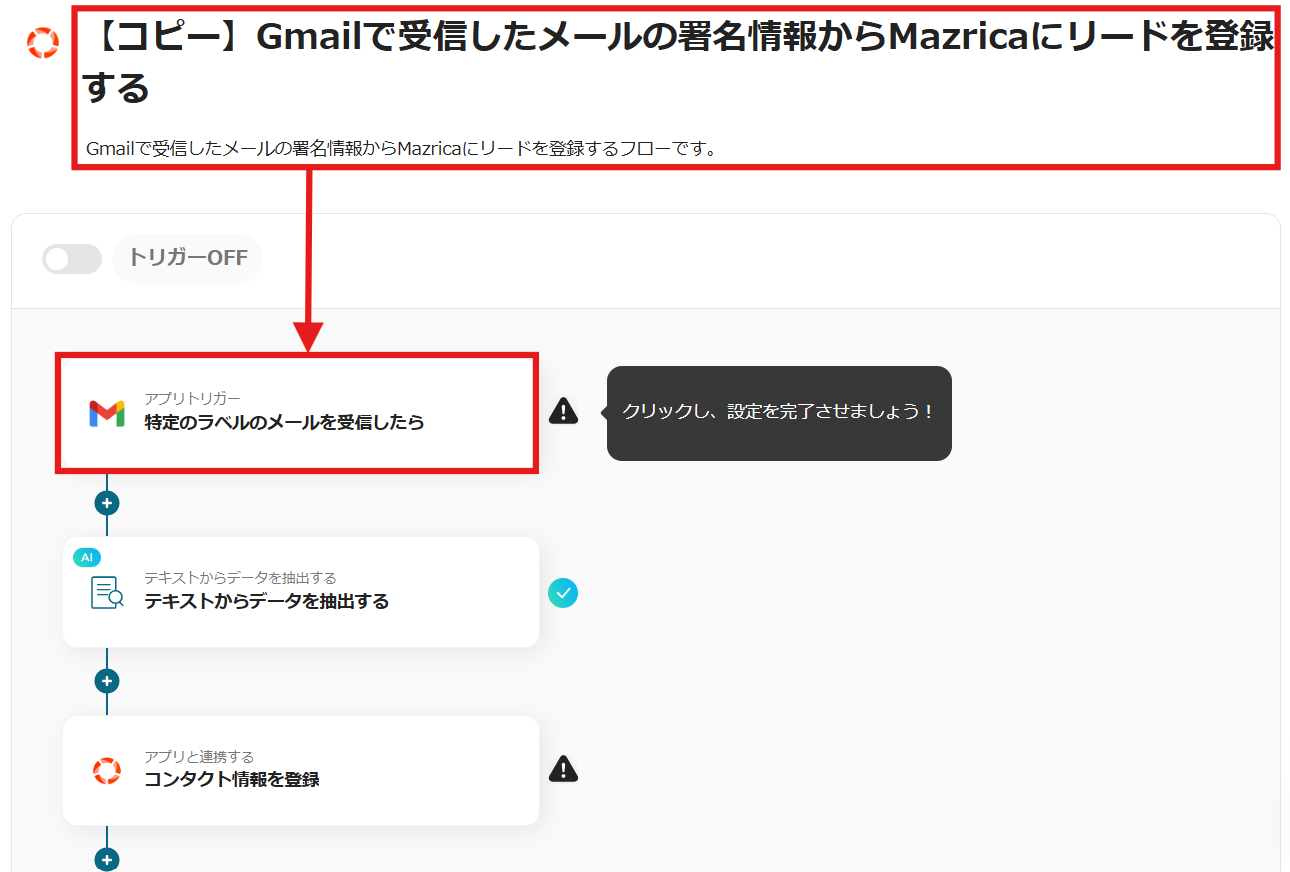
Task: Click the document search icon on the extraction step
Action: click(x=107, y=592)
